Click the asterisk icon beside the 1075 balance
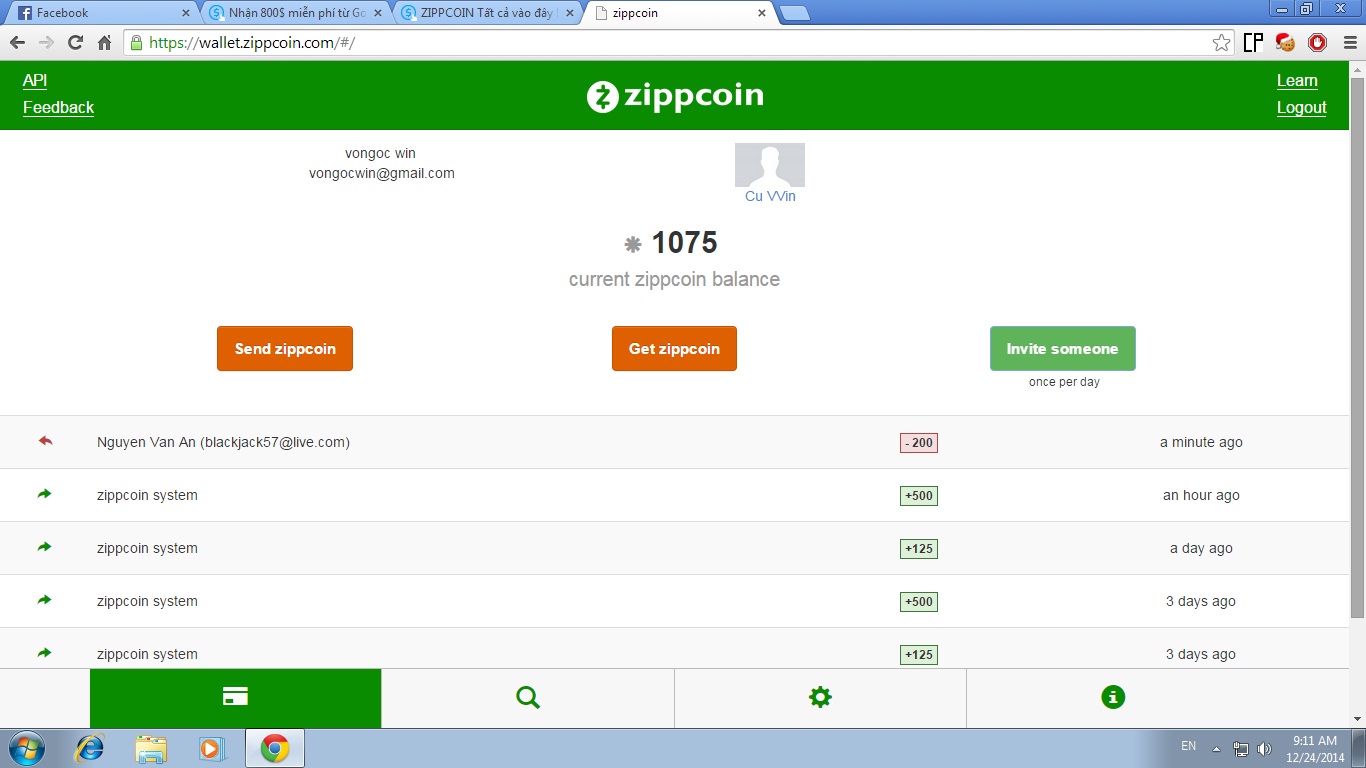 tap(632, 244)
